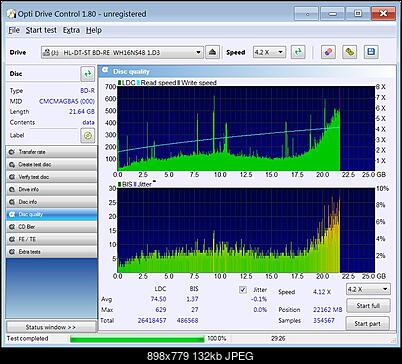Open the Start test menu
Screen dimensions: 402x364
[x=41, y=30]
